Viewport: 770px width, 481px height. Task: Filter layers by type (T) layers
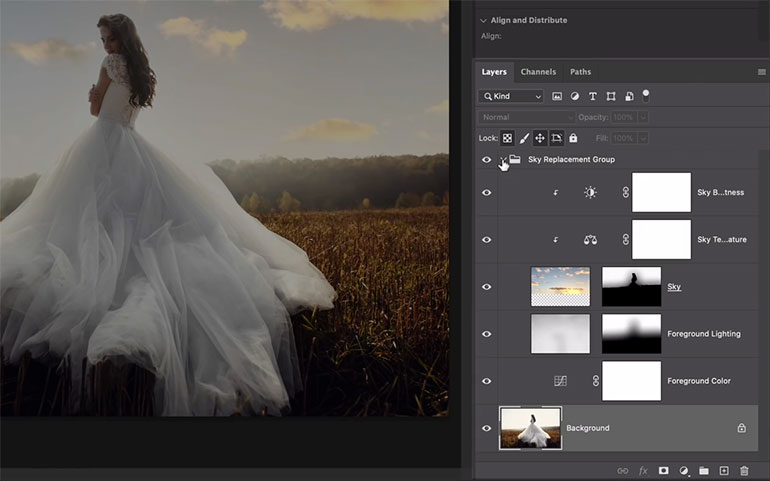pyautogui.click(x=593, y=96)
